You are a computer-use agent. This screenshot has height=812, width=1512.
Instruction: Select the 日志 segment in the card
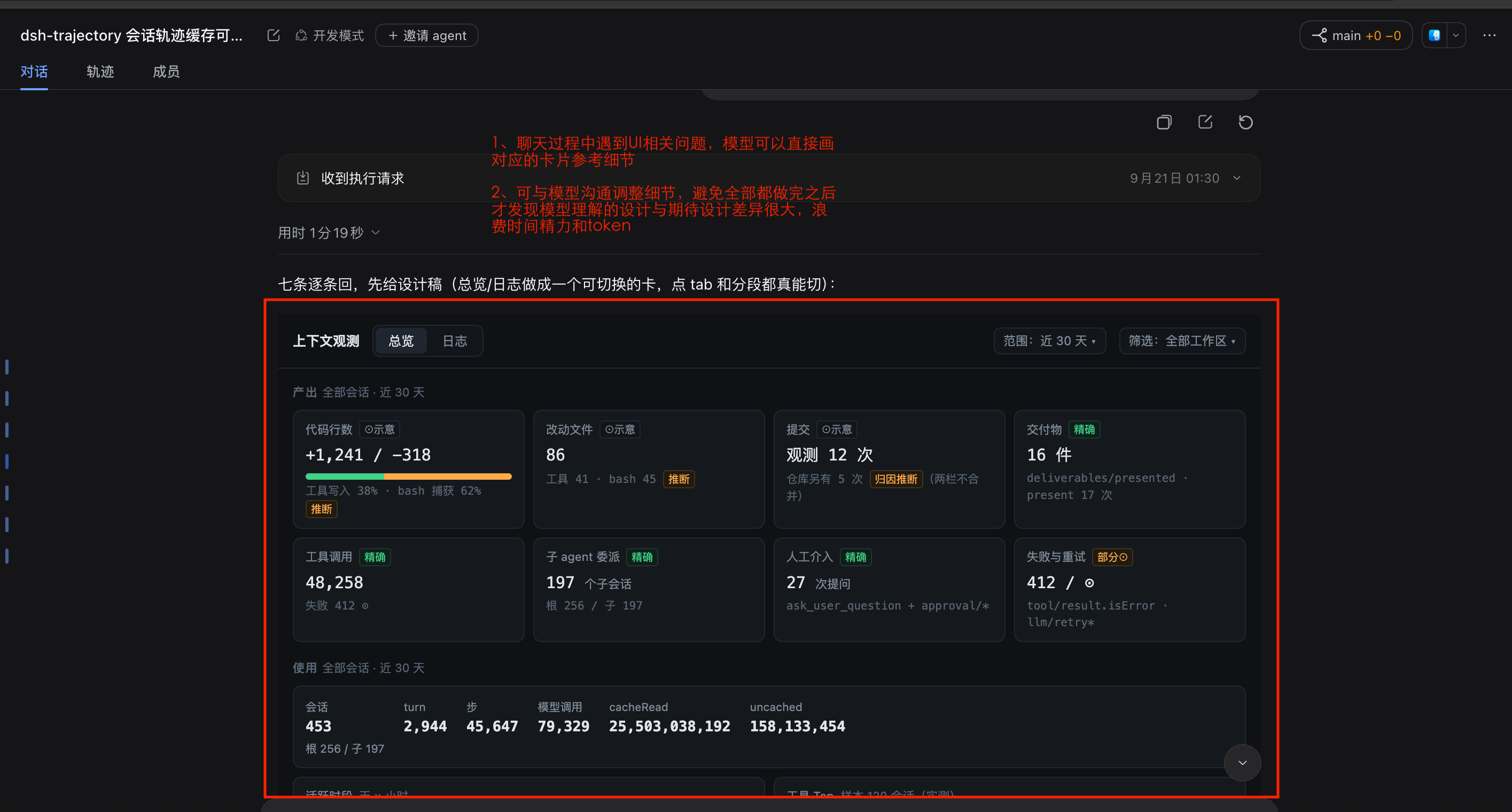(455, 341)
